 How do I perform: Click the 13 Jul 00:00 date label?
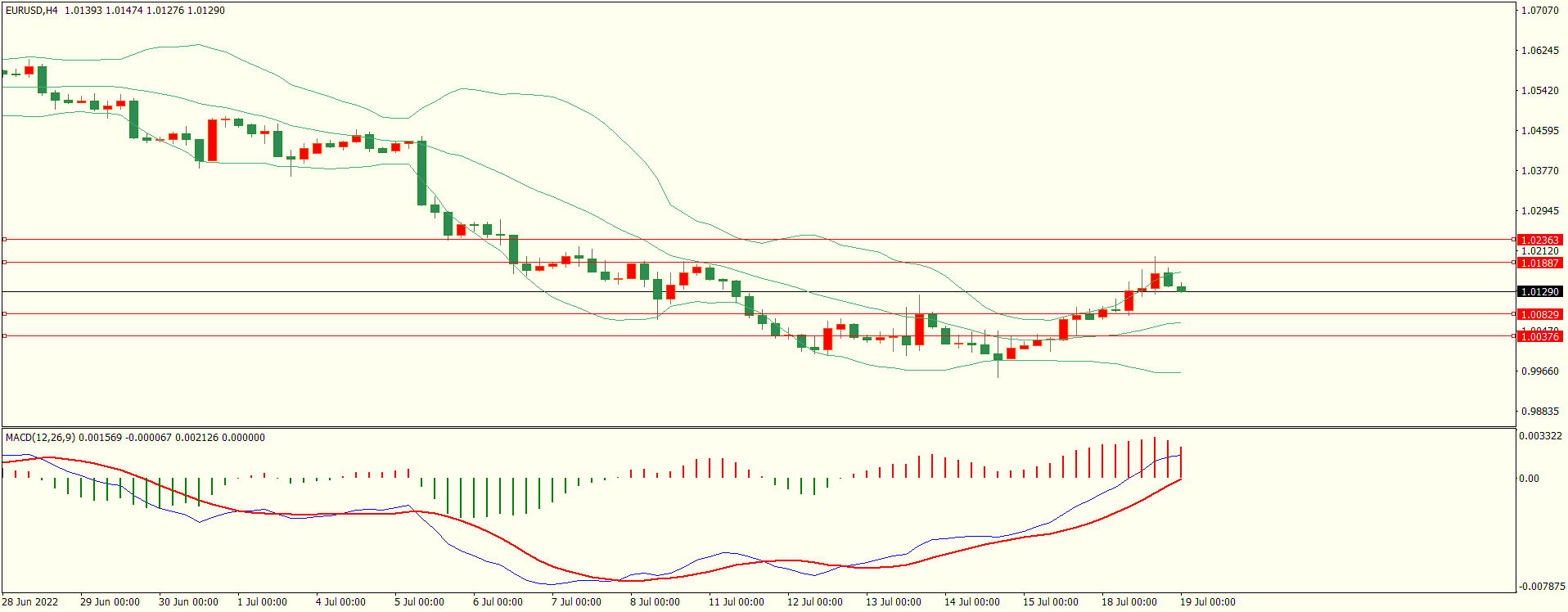click(894, 602)
